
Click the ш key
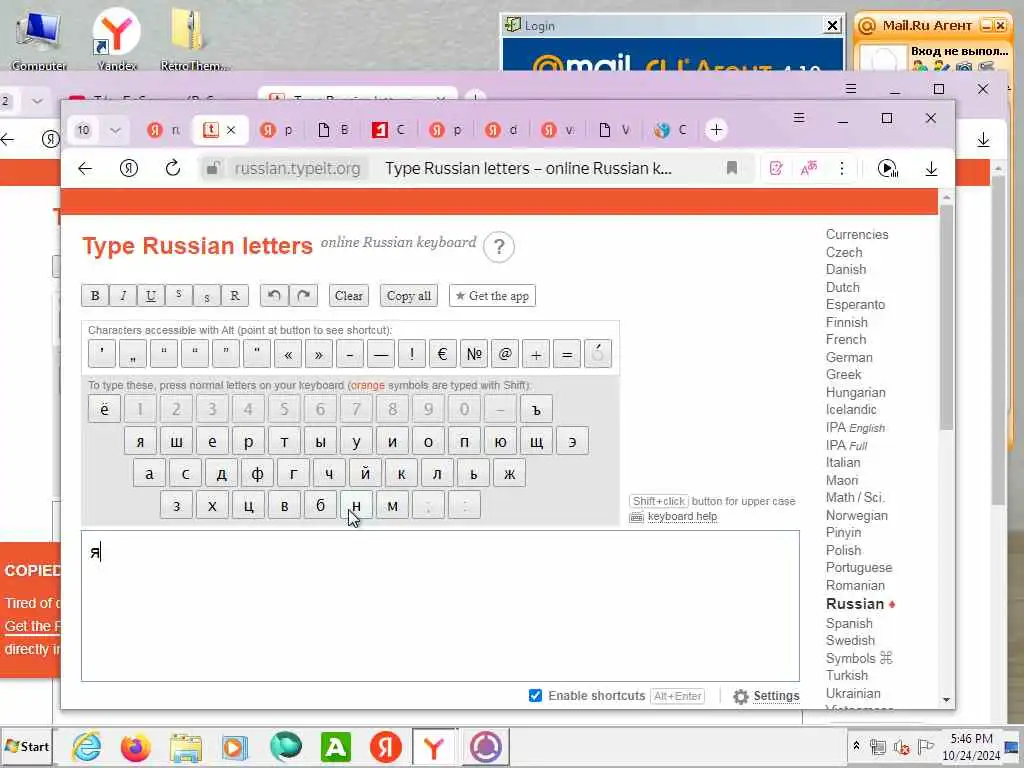pyautogui.click(x=176, y=441)
